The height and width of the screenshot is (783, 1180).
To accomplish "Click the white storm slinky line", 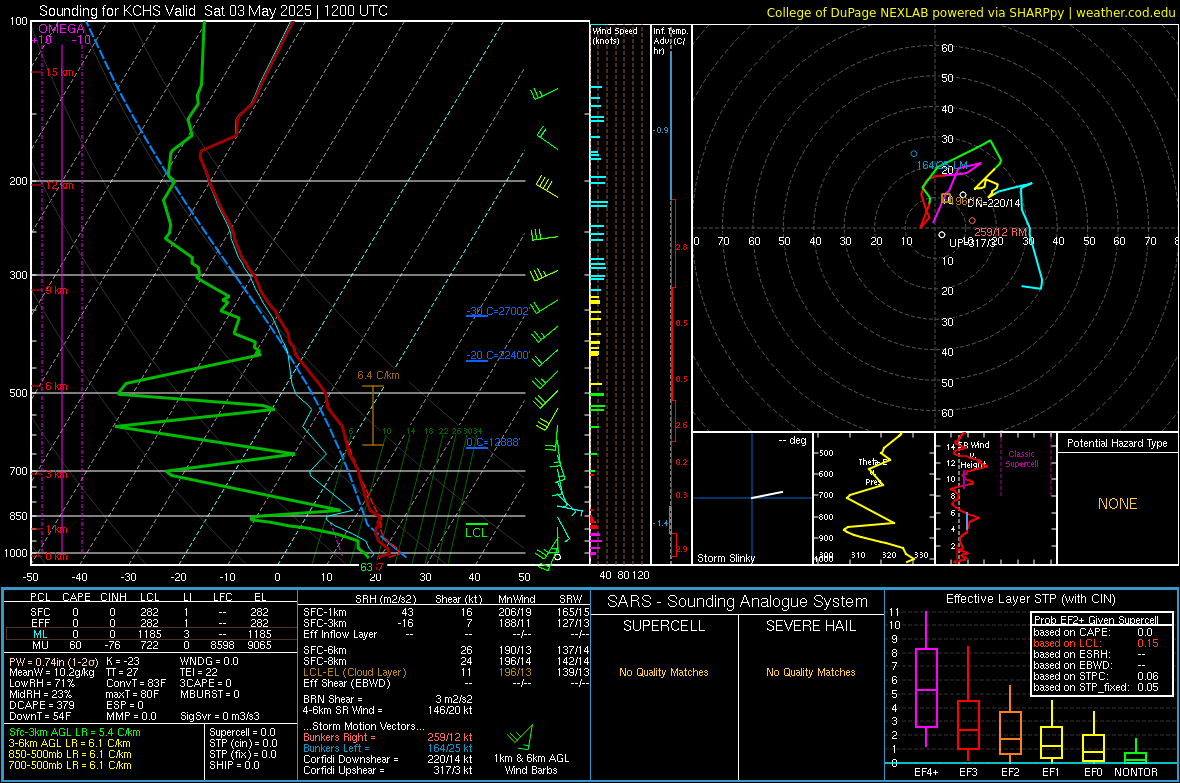I will point(767,495).
